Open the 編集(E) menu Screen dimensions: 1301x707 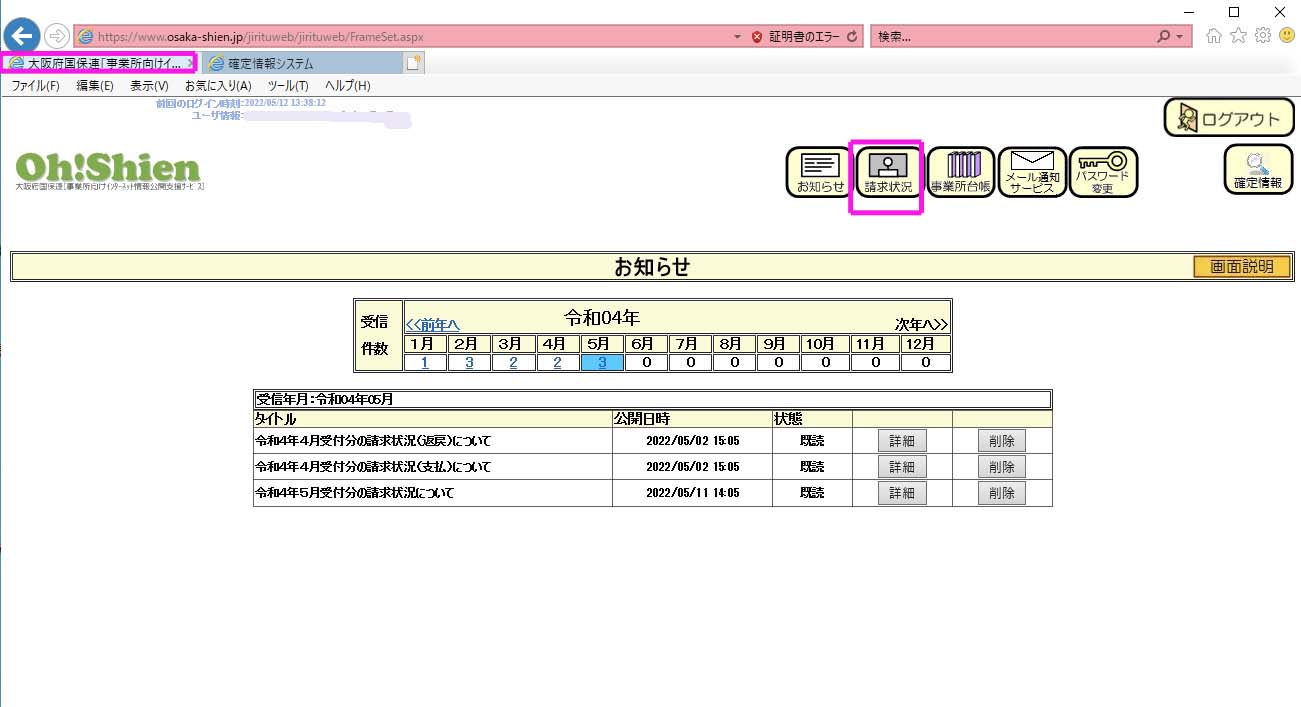pyautogui.click(x=95, y=86)
